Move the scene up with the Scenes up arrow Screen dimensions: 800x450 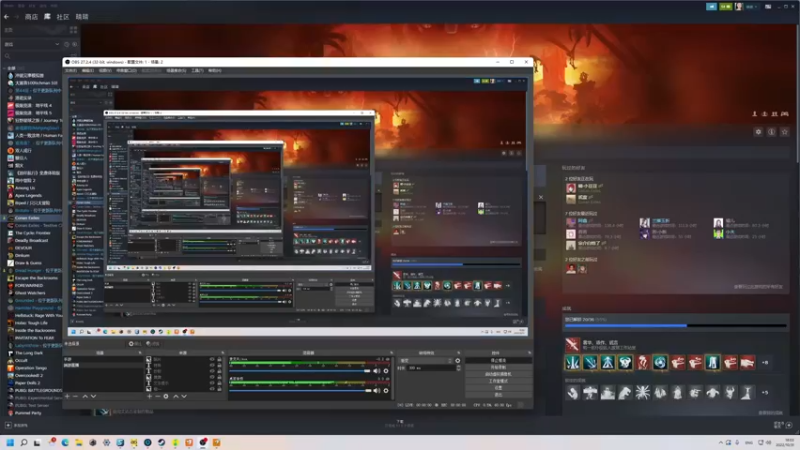[85, 396]
